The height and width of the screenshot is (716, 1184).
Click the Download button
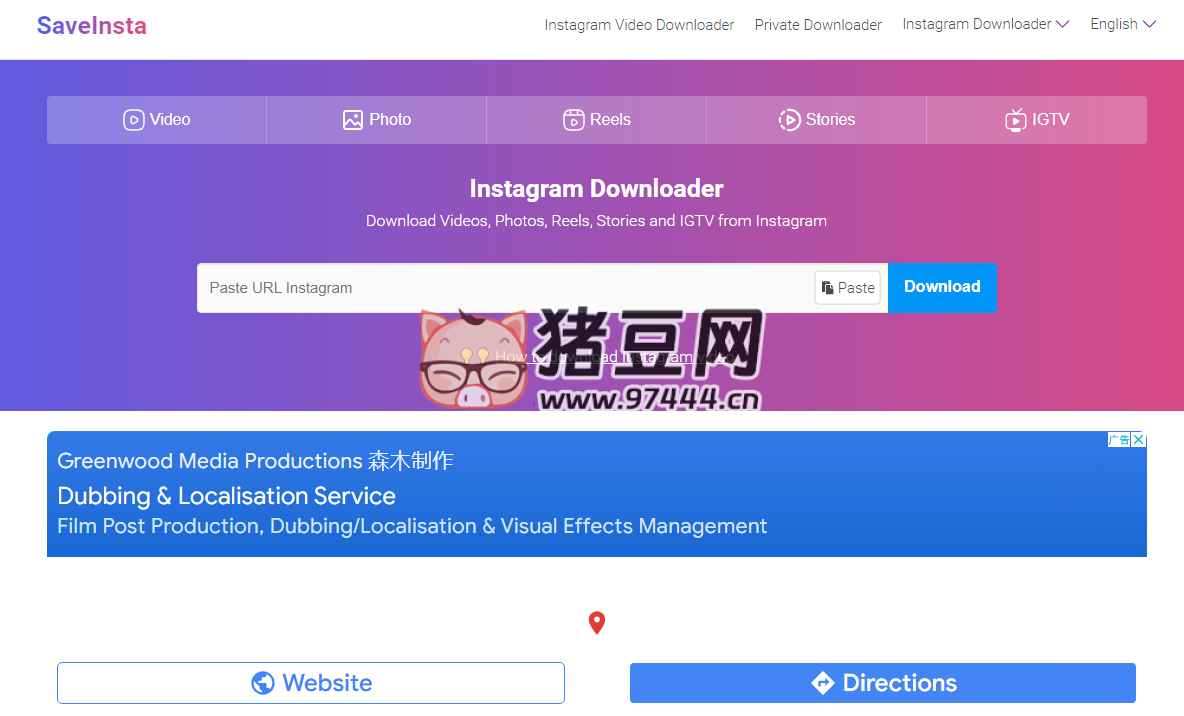click(x=941, y=287)
